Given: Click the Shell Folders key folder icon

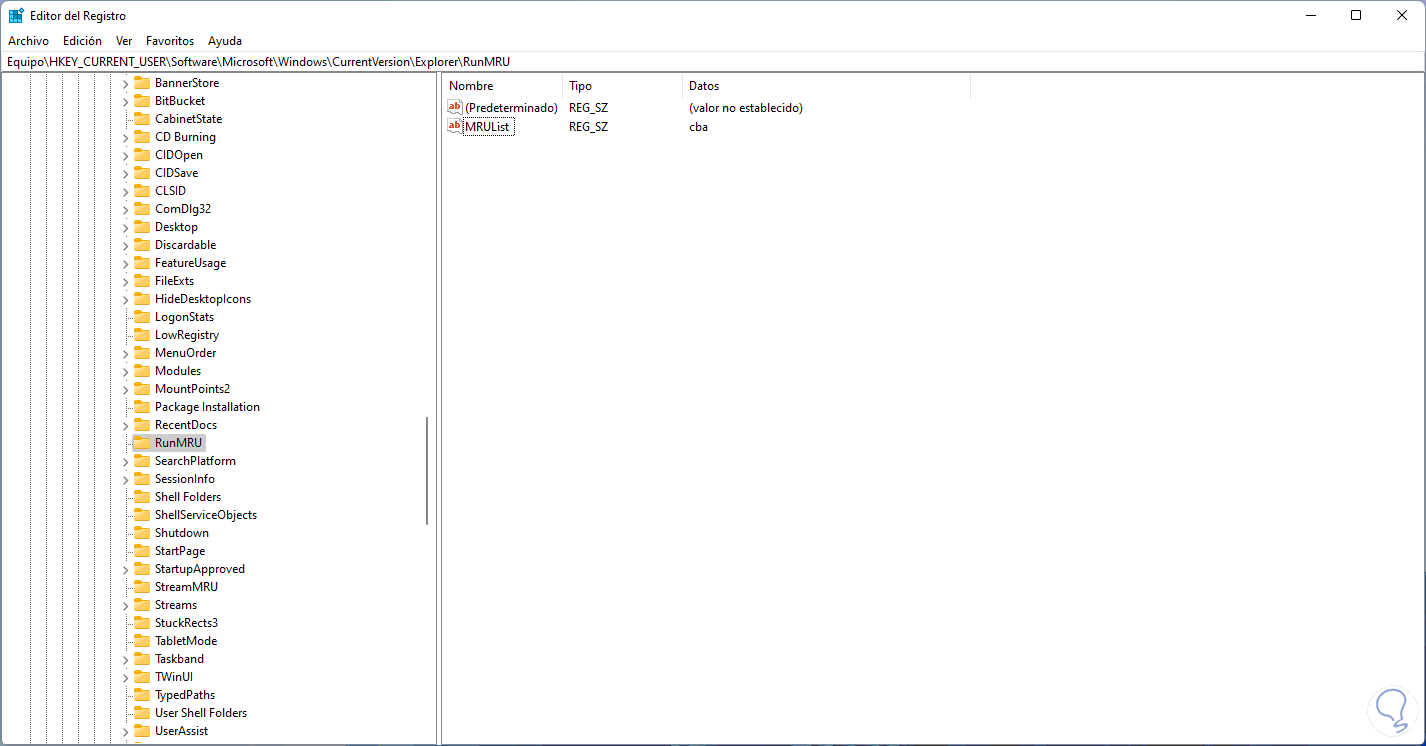Looking at the screenshot, I should pyautogui.click(x=141, y=497).
